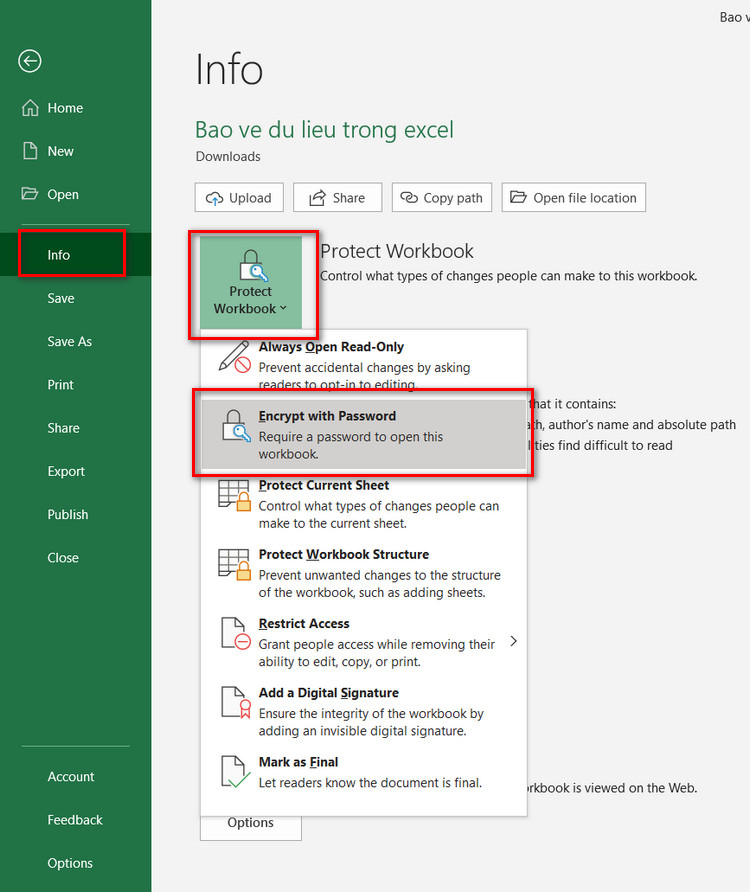Select Always Open Read-Only menu entry
Image resolution: width=750 pixels, height=892 pixels.
pos(364,364)
